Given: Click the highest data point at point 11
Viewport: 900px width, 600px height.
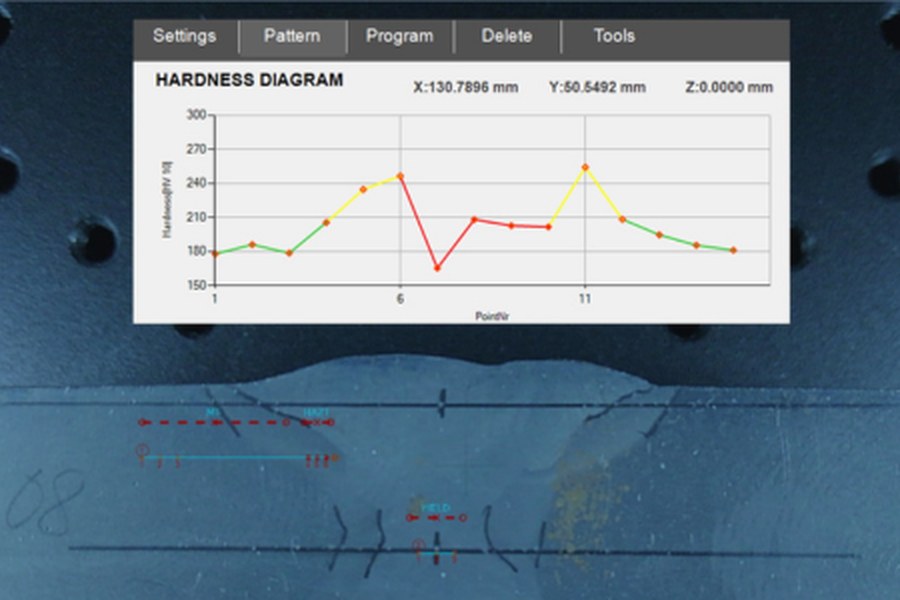Looking at the screenshot, I should pos(585,168).
